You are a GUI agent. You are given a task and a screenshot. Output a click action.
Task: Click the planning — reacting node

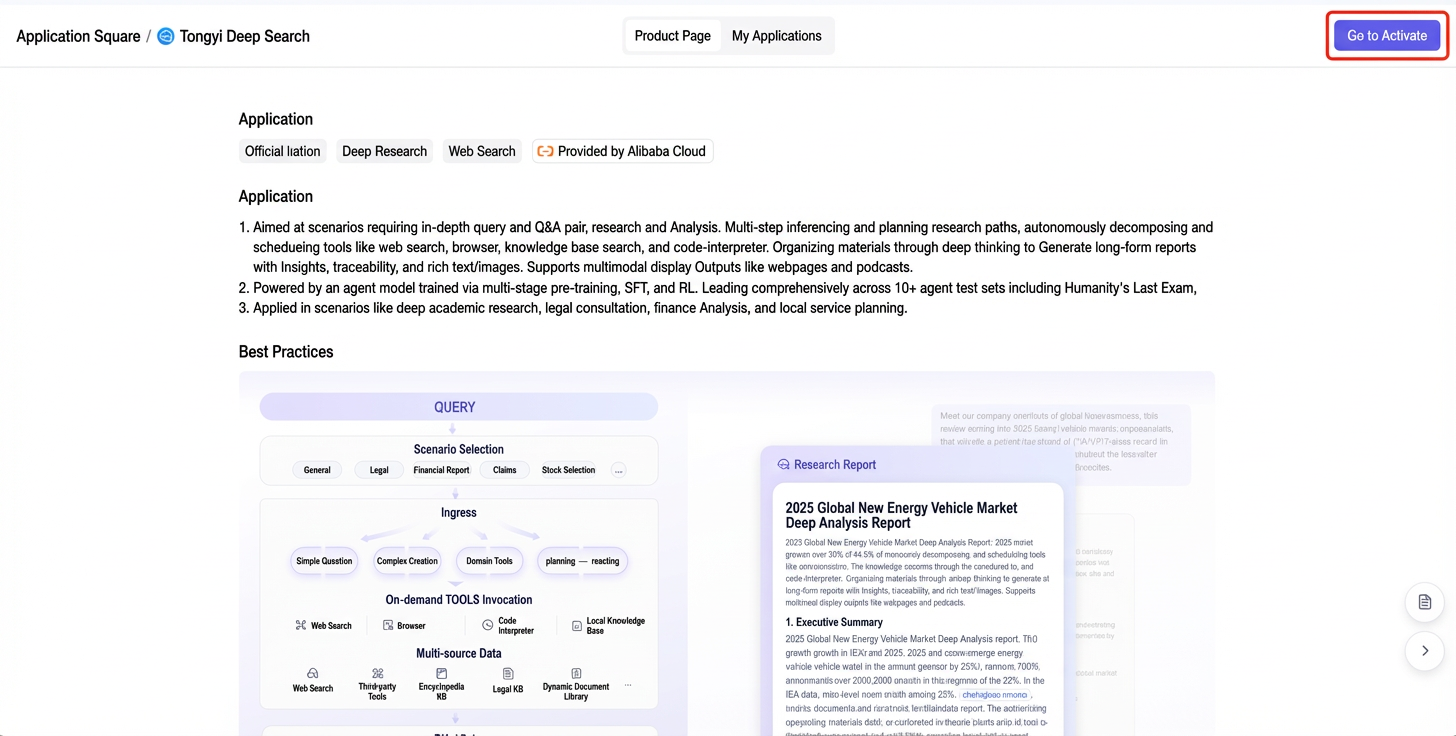click(583, 561)
